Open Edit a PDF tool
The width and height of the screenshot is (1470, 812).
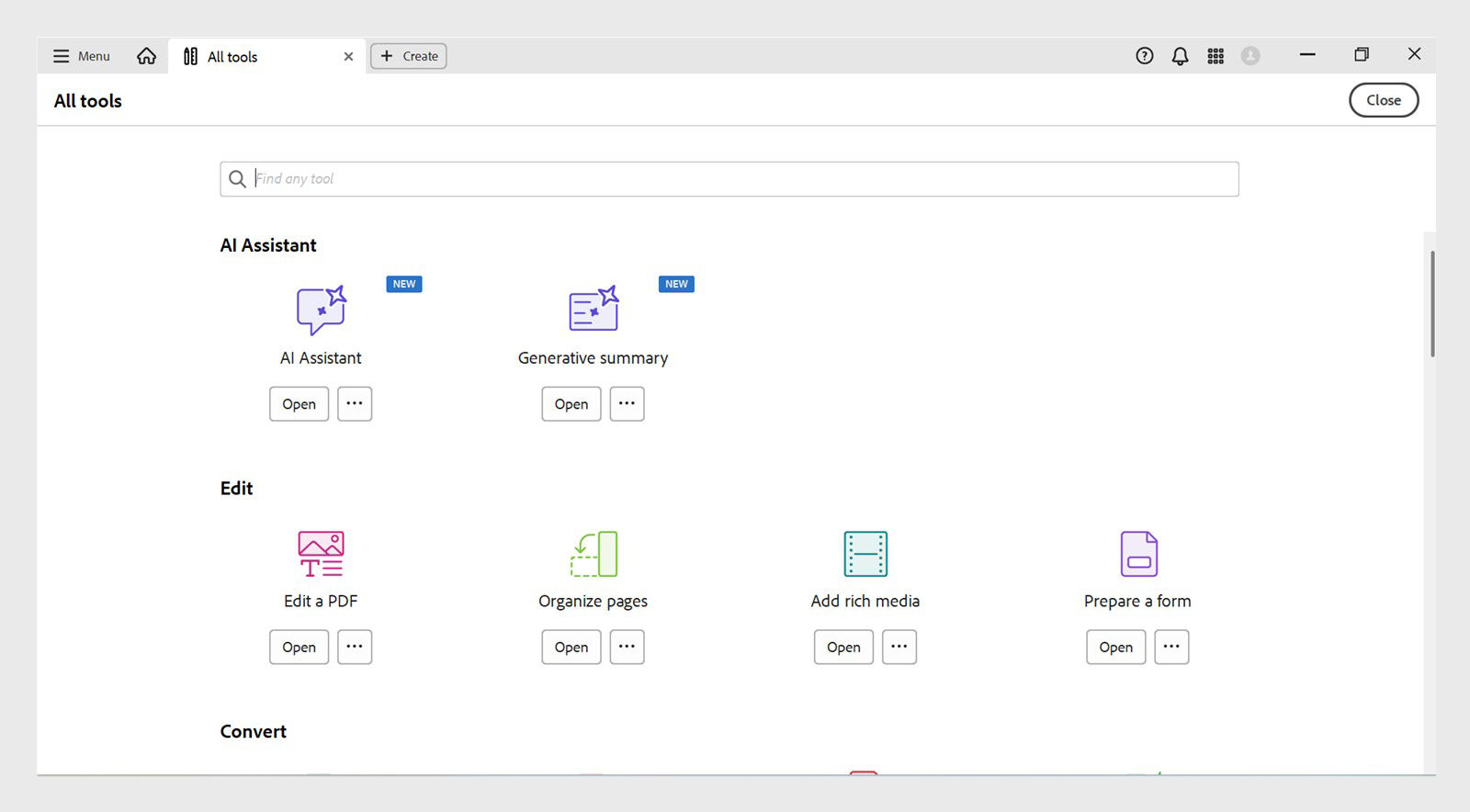[299, 648]
